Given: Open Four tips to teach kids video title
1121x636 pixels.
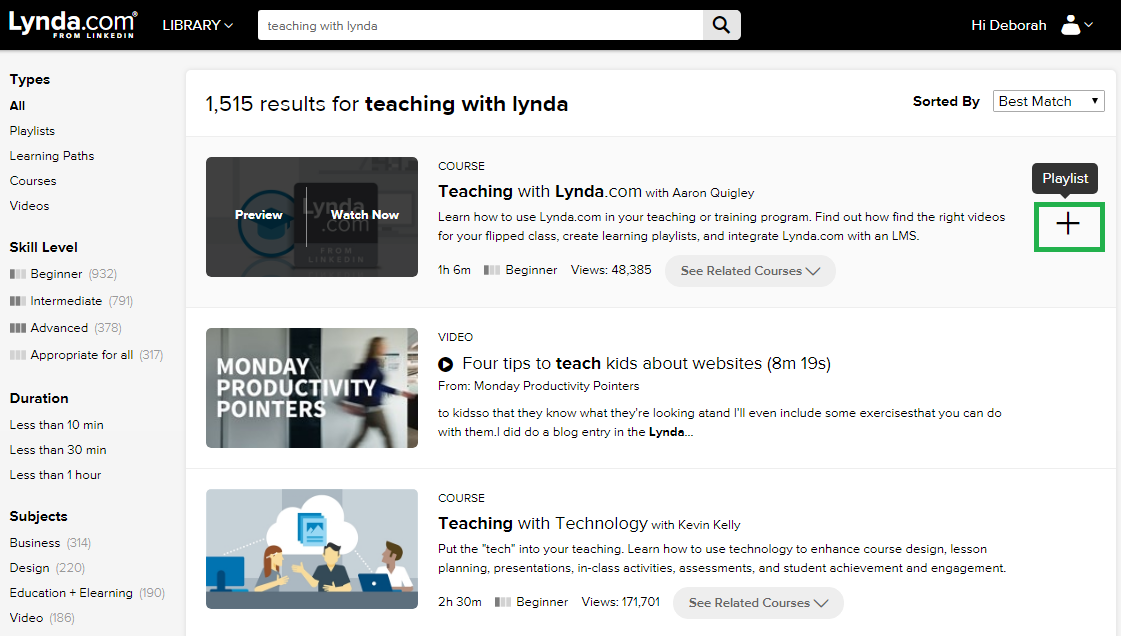Looking at the screenshot, I should pyautogui.click(x=646, y=364).
